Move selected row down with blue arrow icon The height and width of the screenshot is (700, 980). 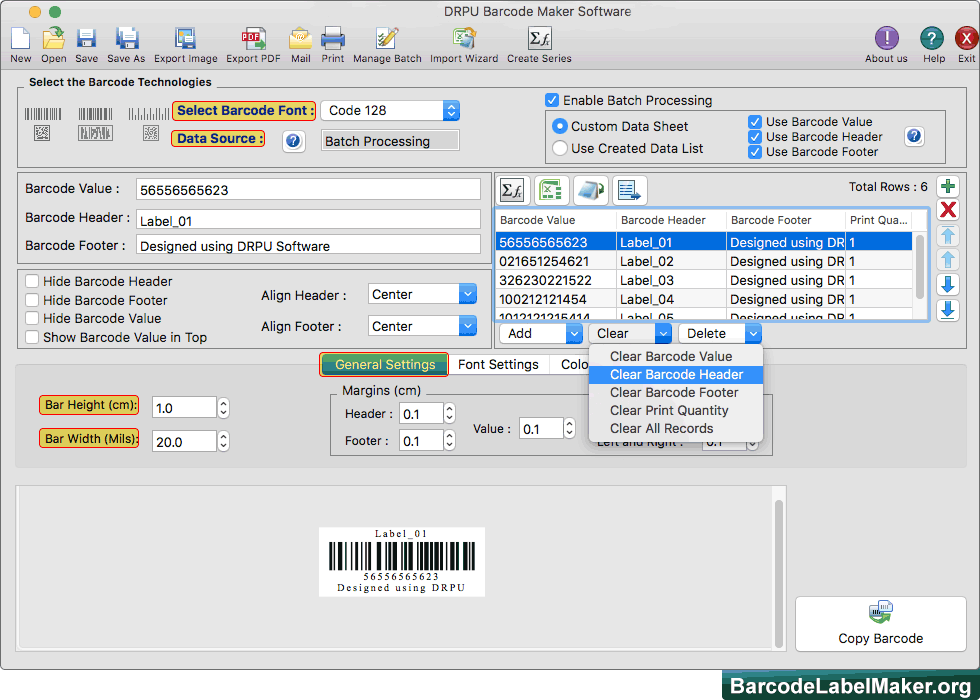[948, 283]
